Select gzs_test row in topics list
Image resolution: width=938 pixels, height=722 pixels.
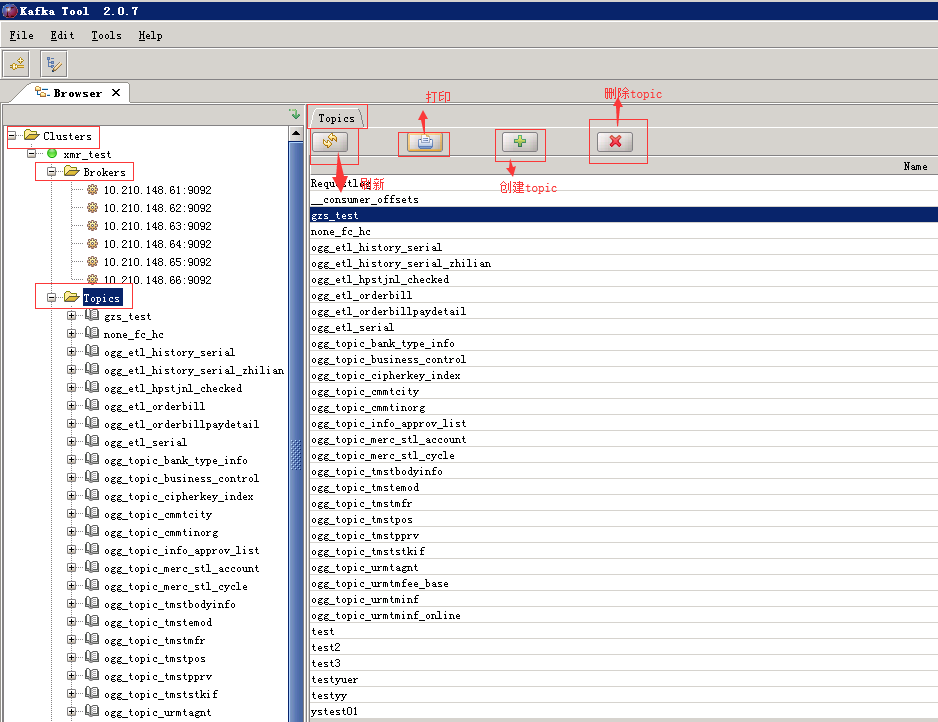pyautogui.click(x=623, y=215)
